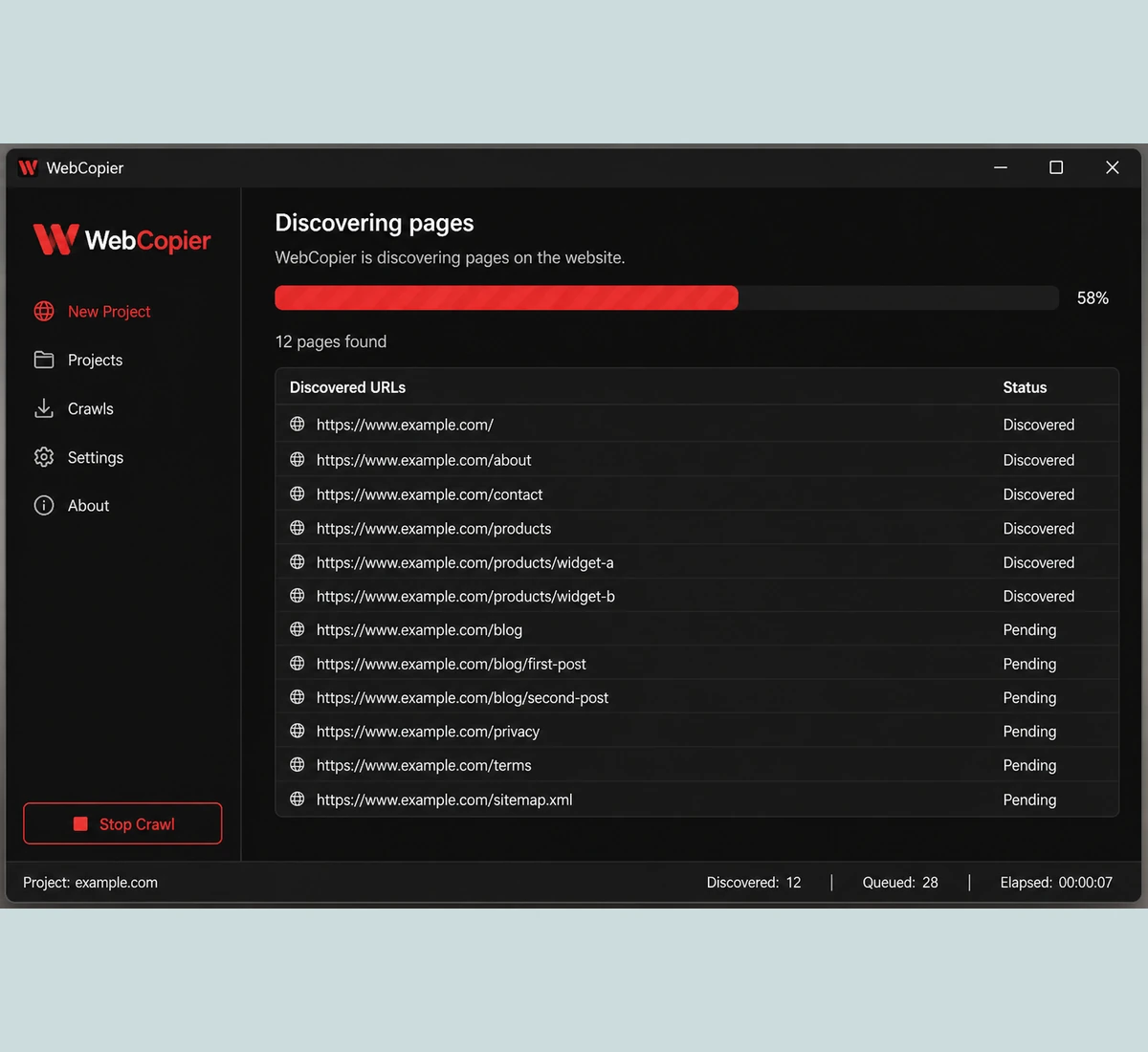This screenshot has height=1052, width=1148.
Task: Click globe icon beside the /about URL
Action: (298, 459)
